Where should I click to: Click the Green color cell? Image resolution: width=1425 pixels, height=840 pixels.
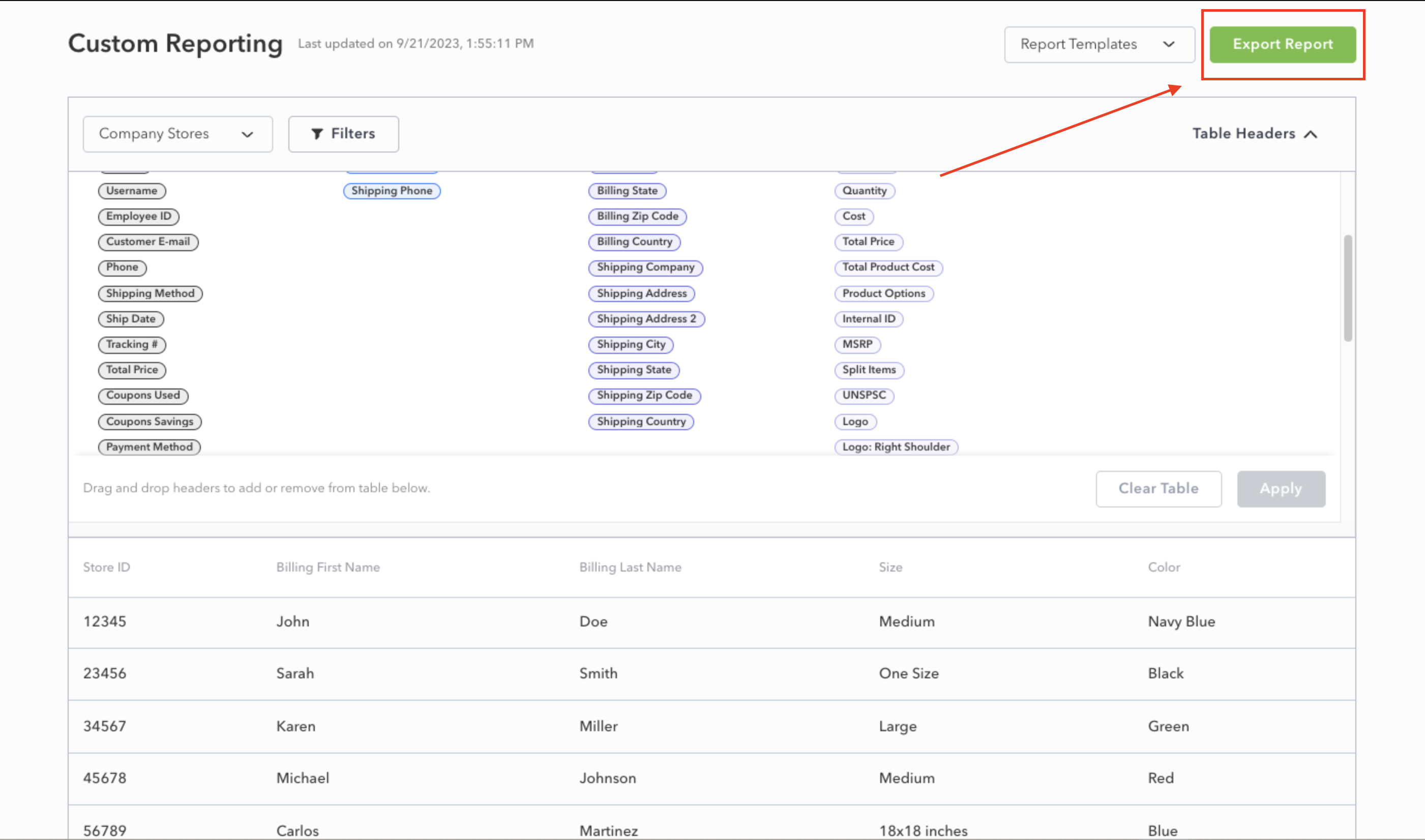tap(1169, 726)
